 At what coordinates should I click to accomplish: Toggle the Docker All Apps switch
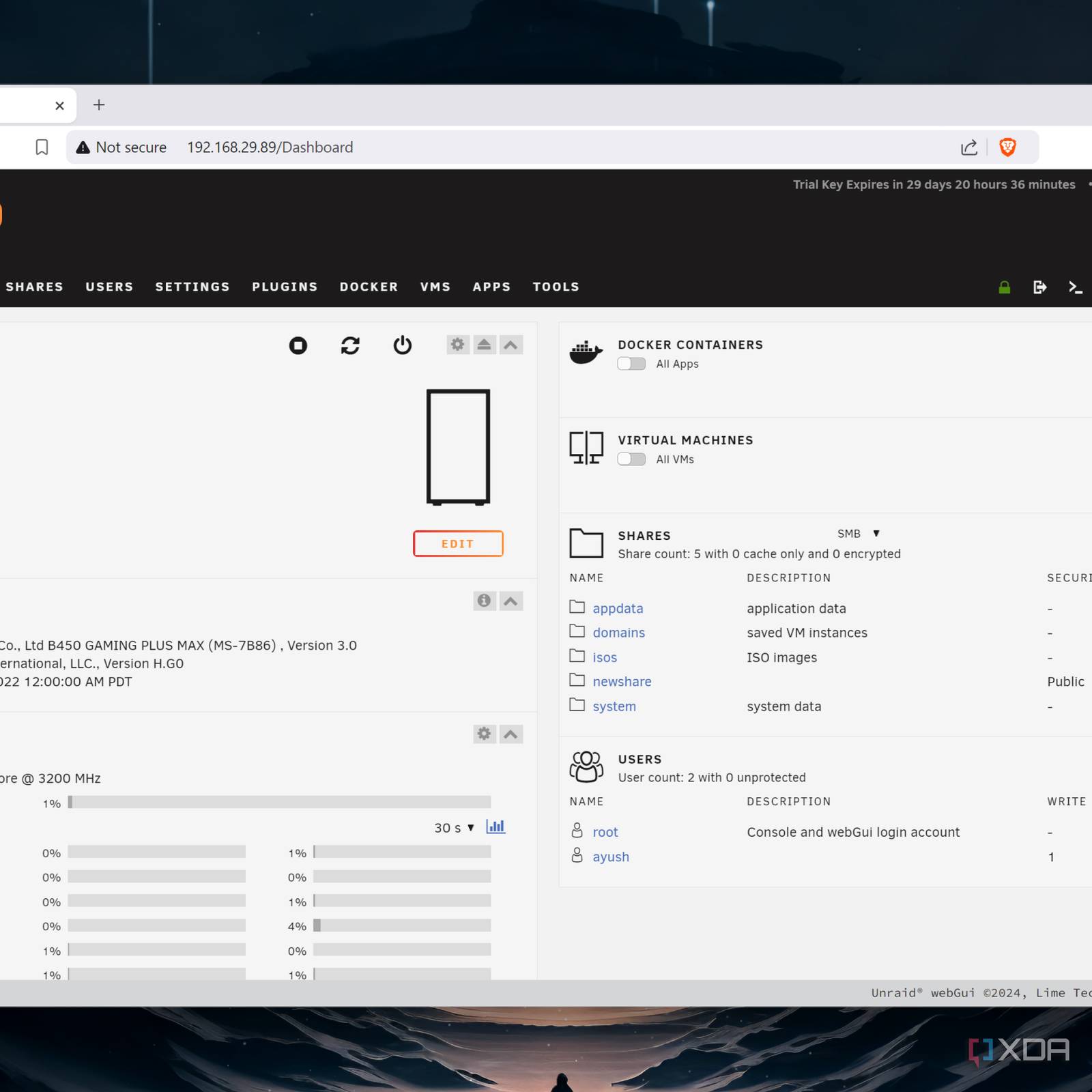[x=631, y=364]
